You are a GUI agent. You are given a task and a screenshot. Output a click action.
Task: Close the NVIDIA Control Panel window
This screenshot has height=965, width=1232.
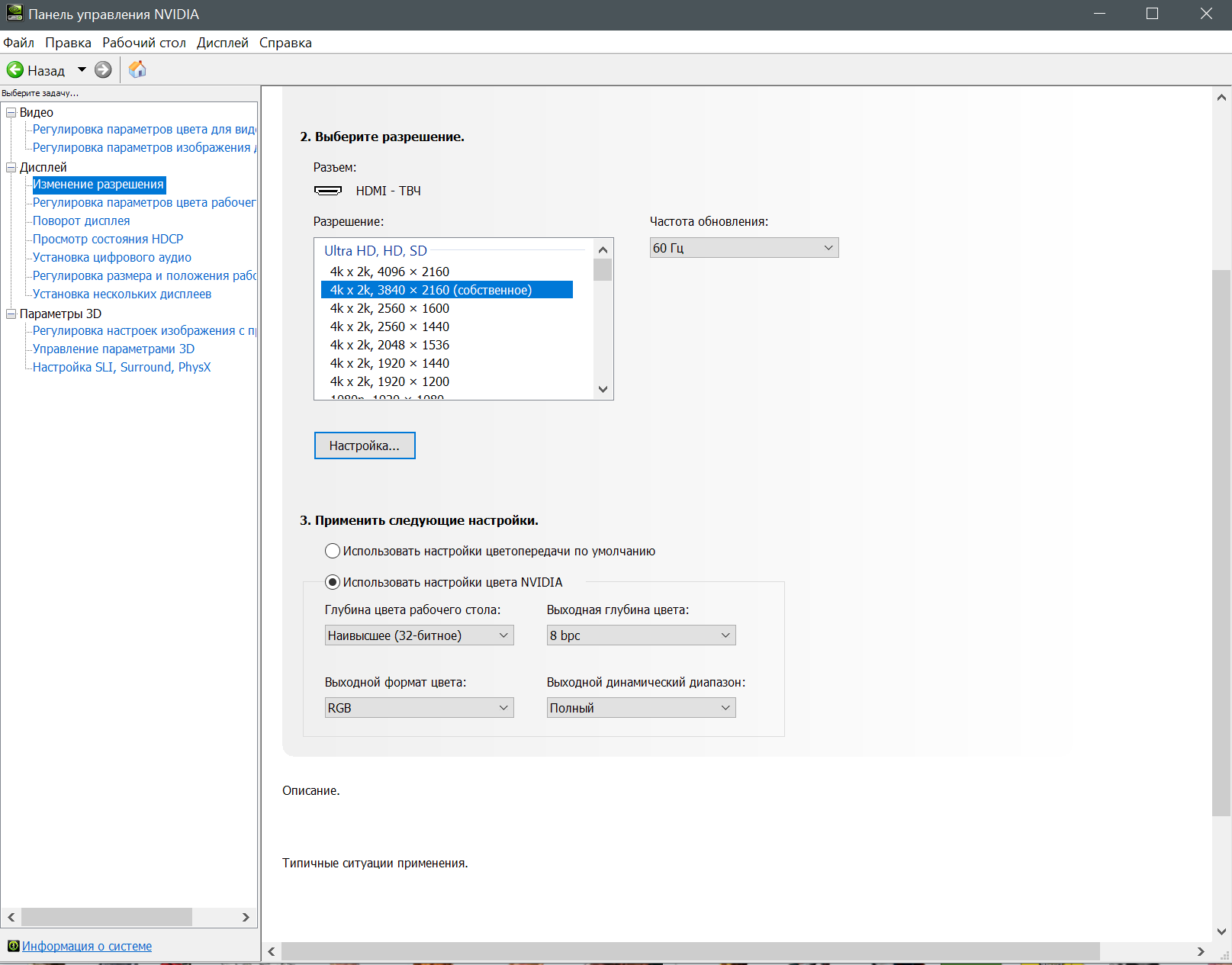pos(1205,14)
